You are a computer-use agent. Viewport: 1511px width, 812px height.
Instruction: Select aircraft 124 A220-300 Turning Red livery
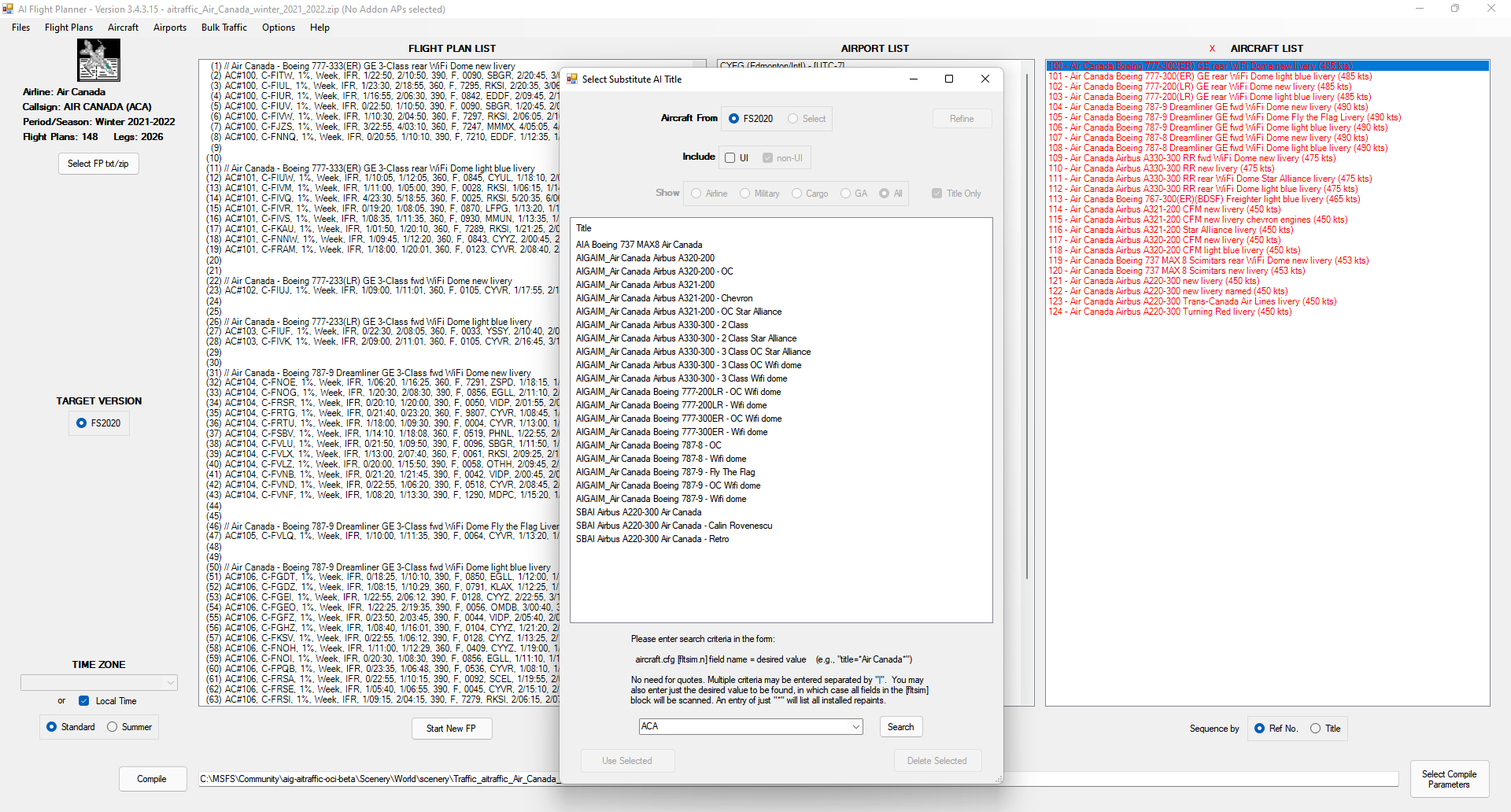click(x=1169, y=312)
